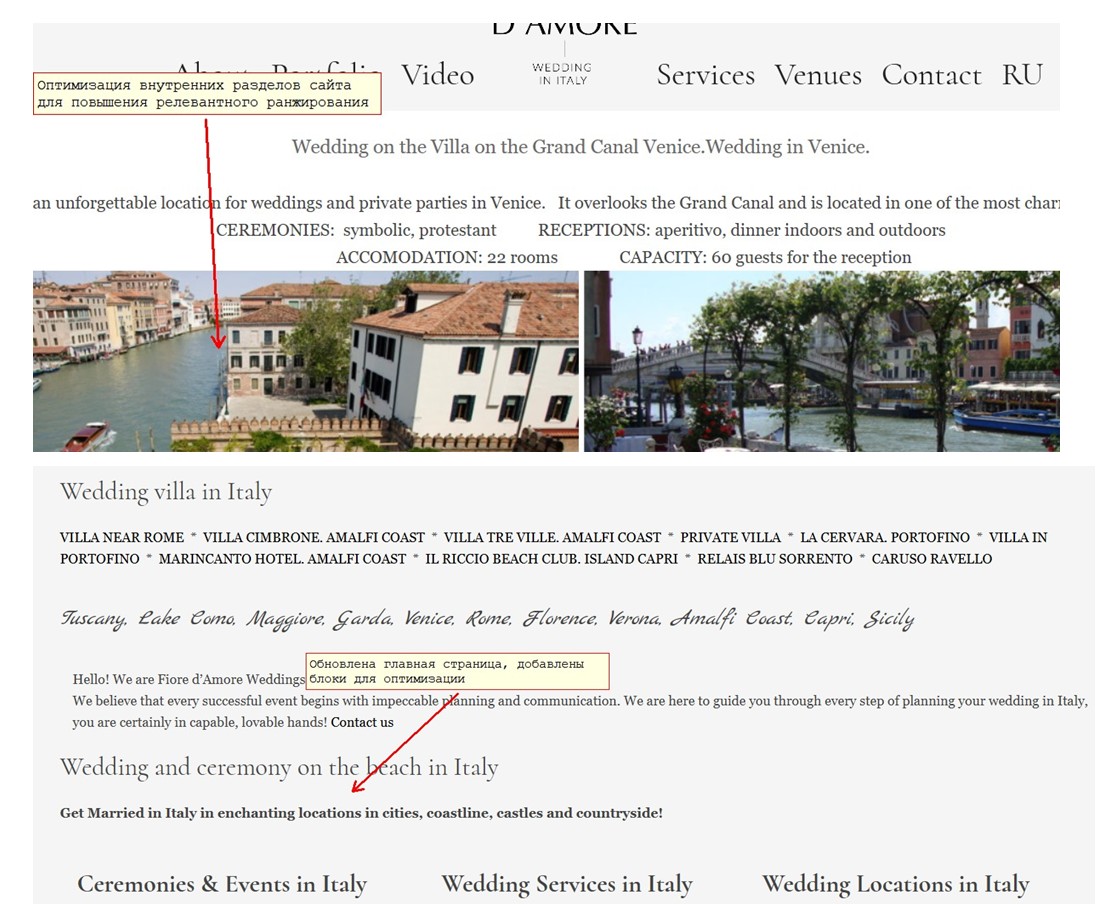Open Villa Cimbrone. Amalfi Coast link
The height and width of the screenshot is (904, 1109).
pyautogui.click(x=314, y=538)
